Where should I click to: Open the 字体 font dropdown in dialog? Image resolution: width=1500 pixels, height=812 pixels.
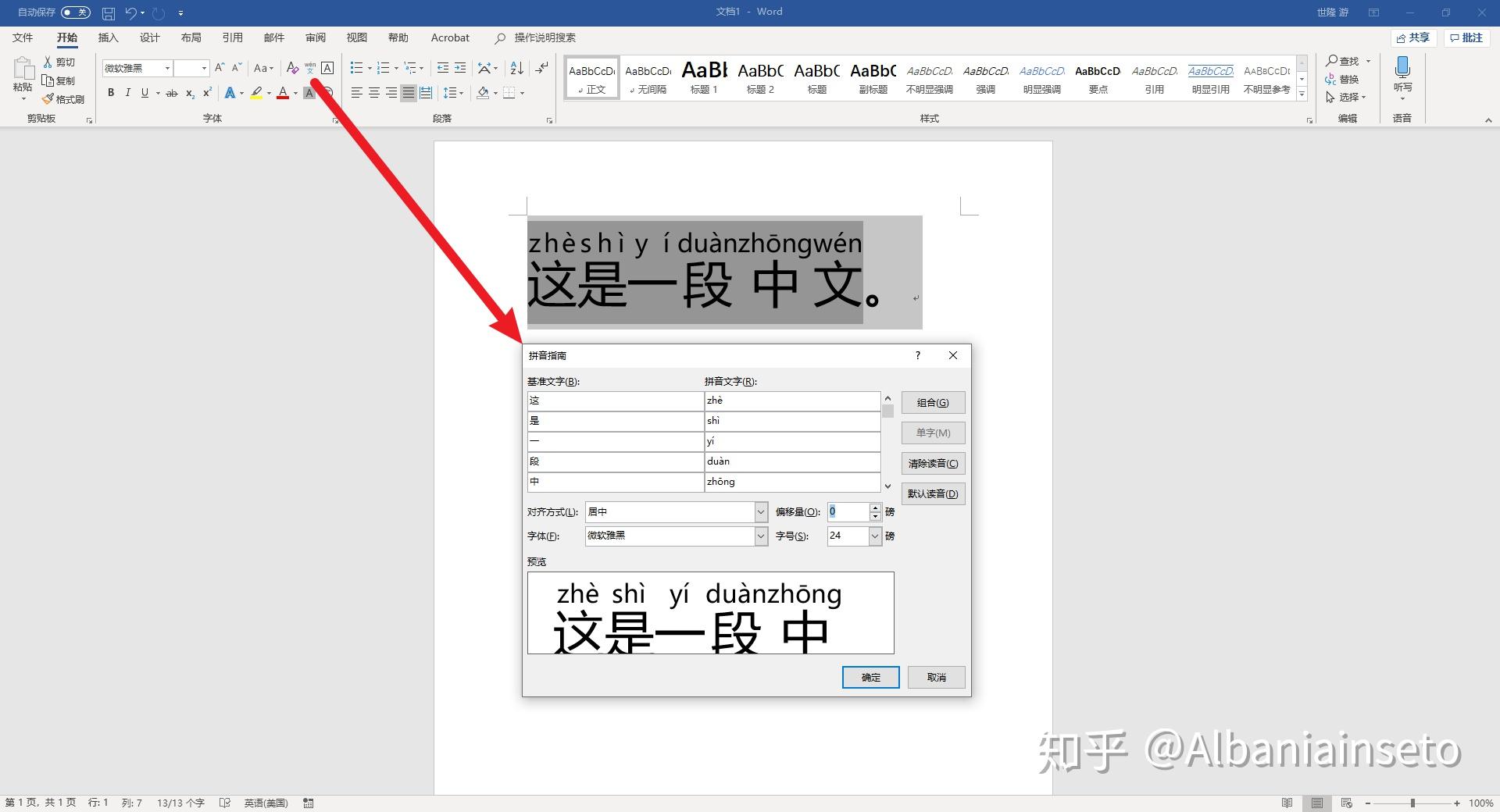(761, 536)
